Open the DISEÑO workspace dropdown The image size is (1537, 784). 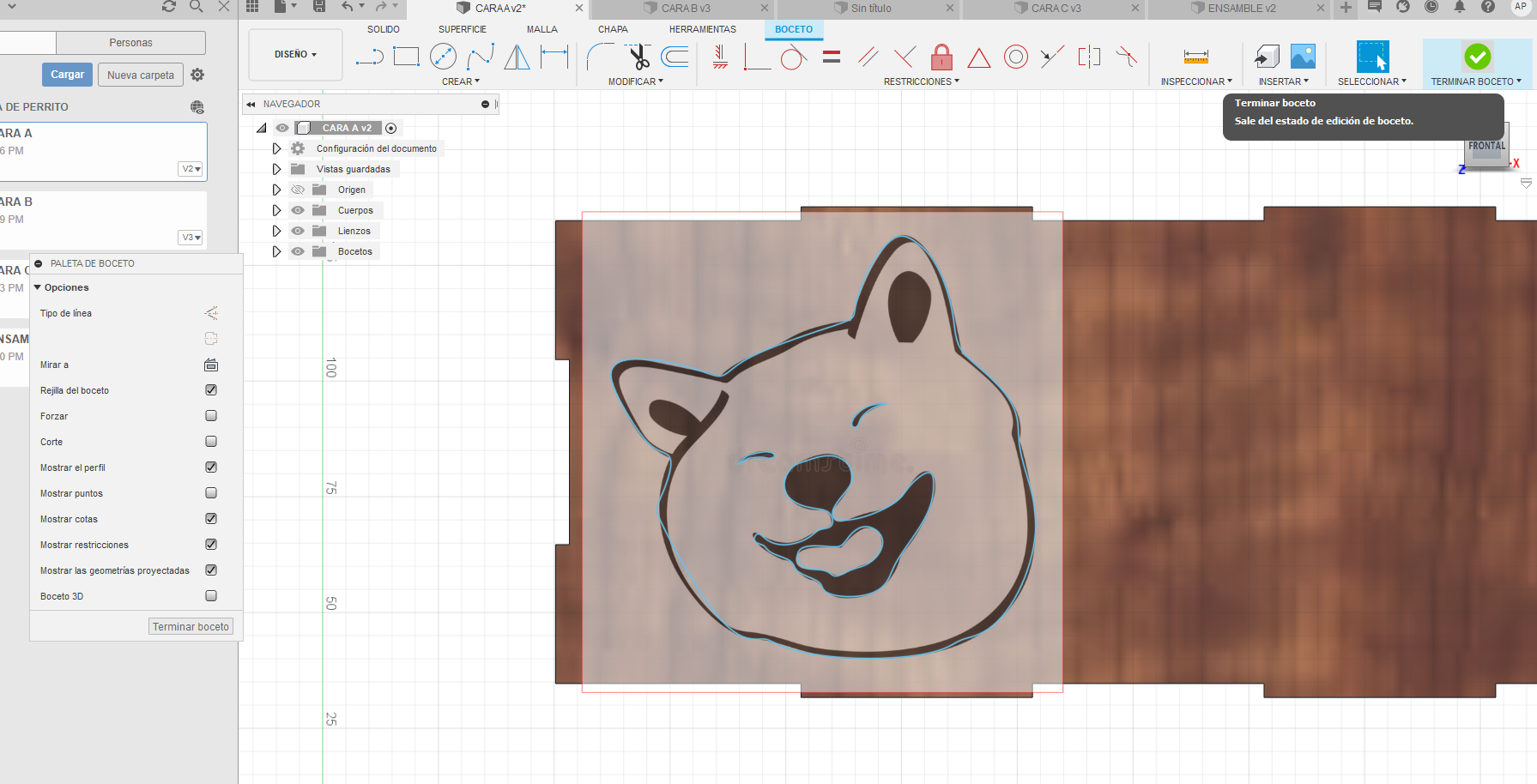(295, 54)
